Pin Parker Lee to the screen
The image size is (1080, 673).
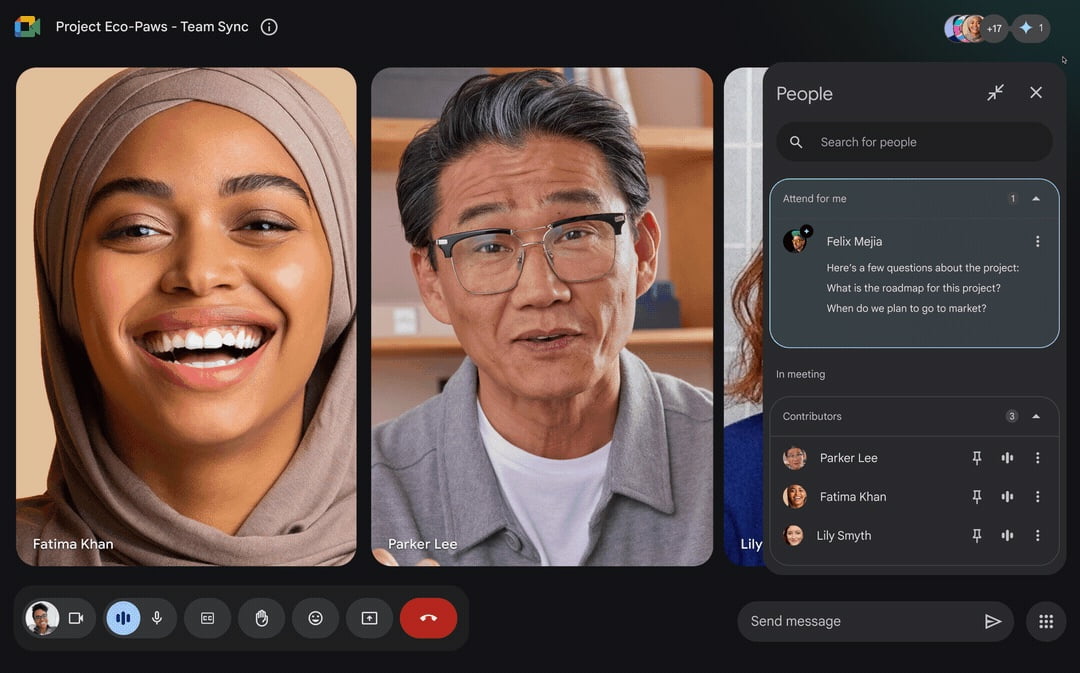pos(976,457)
